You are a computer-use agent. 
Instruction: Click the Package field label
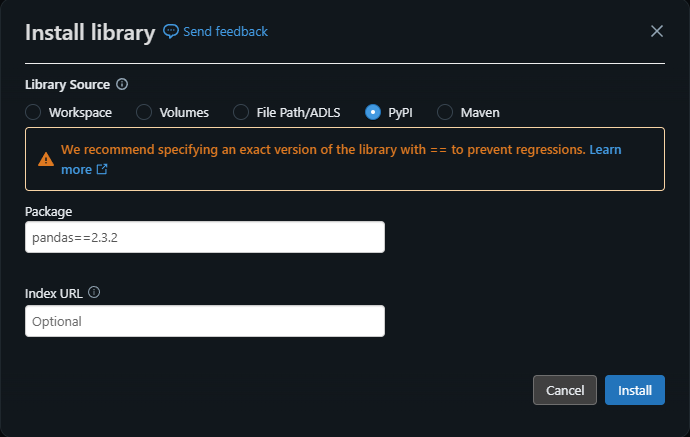pos(49,211)
